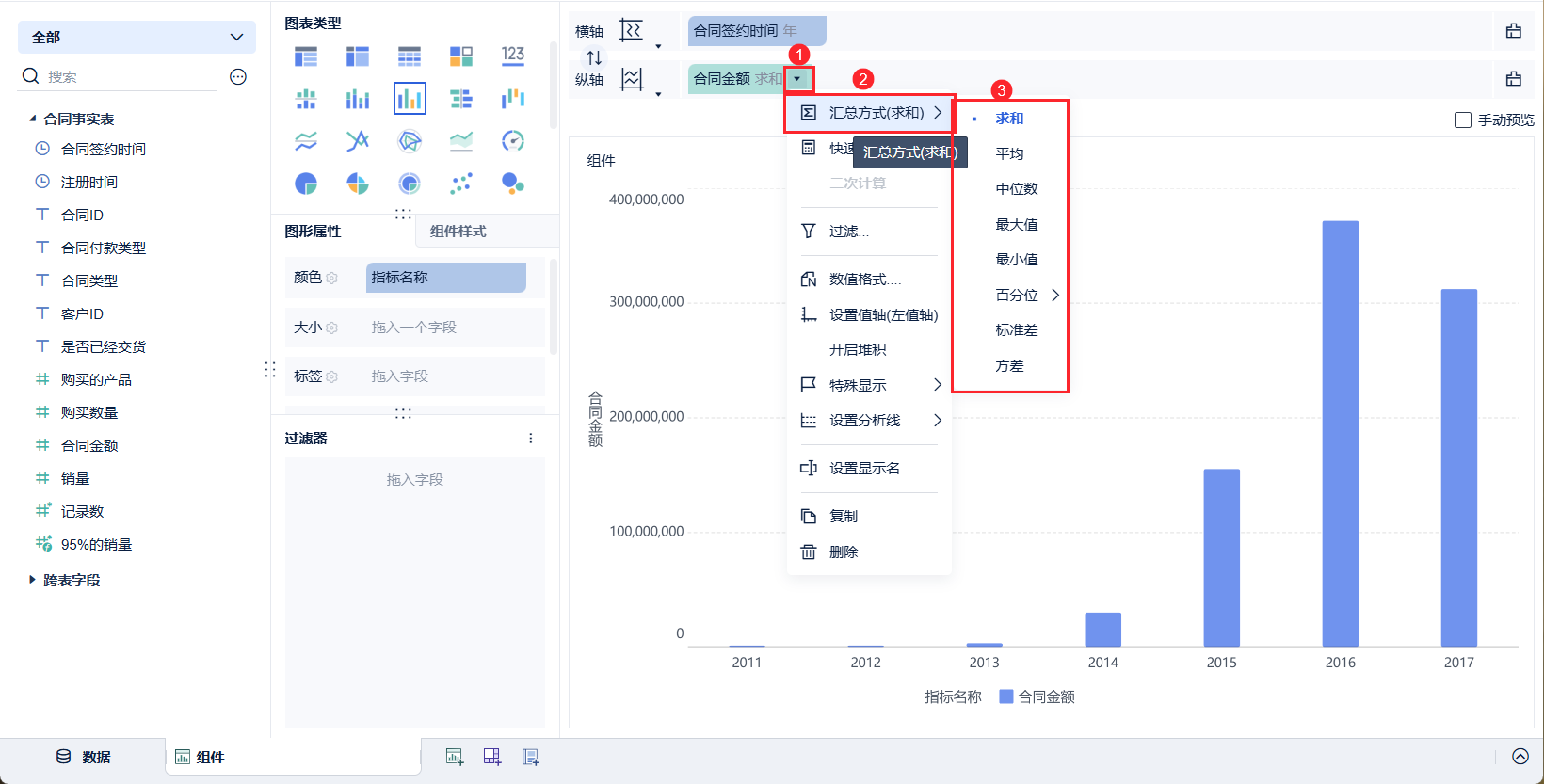Select the 购买数量 field in list
This screenshot has width=1544, height=784.
tap(89, 412)
